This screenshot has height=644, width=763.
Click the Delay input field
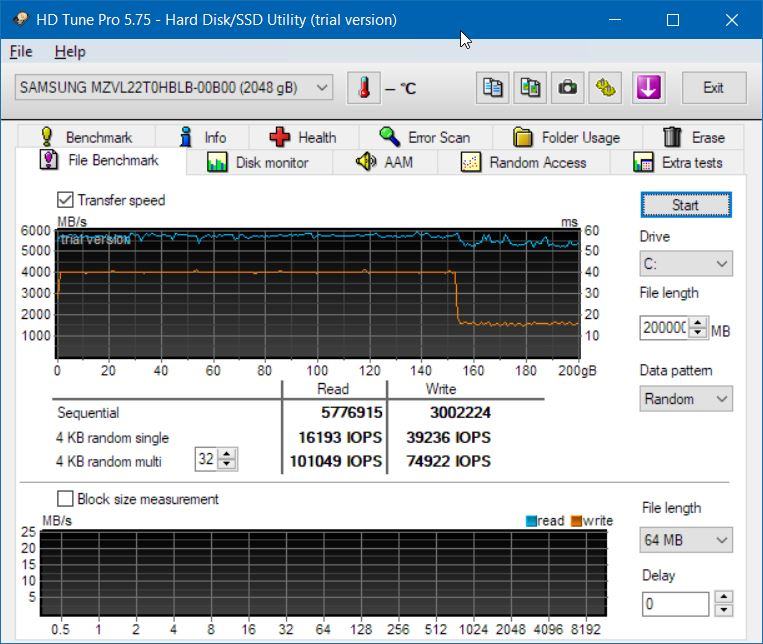click(x=675, y=604)
